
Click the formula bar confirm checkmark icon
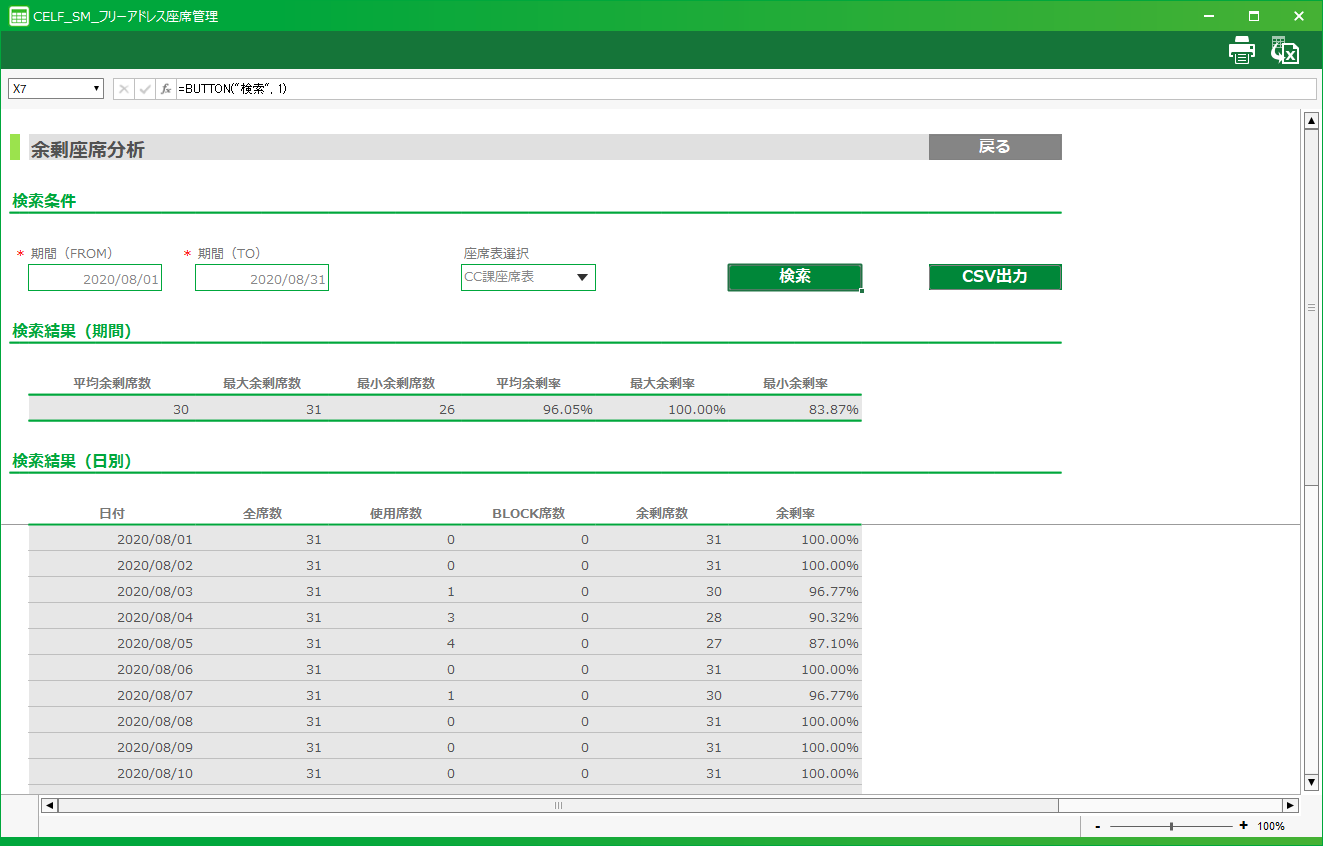click(145, 89)
